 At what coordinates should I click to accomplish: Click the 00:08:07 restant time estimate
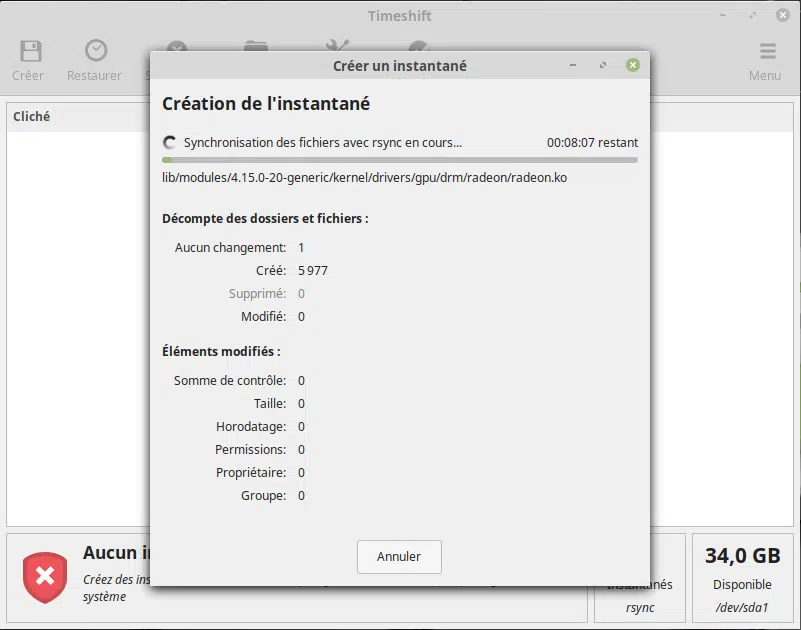click(592, 143)
